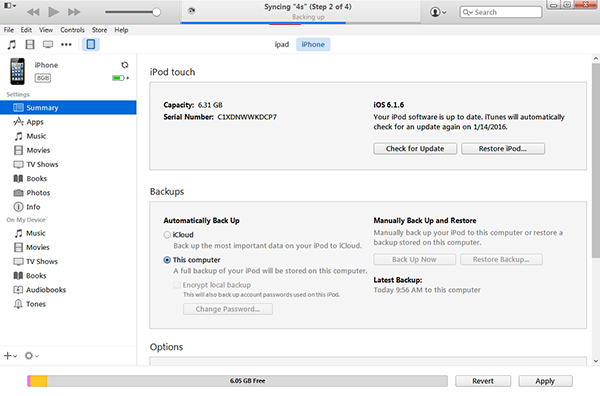600x396 pixels.
Task: Open the Music library icon in toolbar
Action: coord(12,45)
